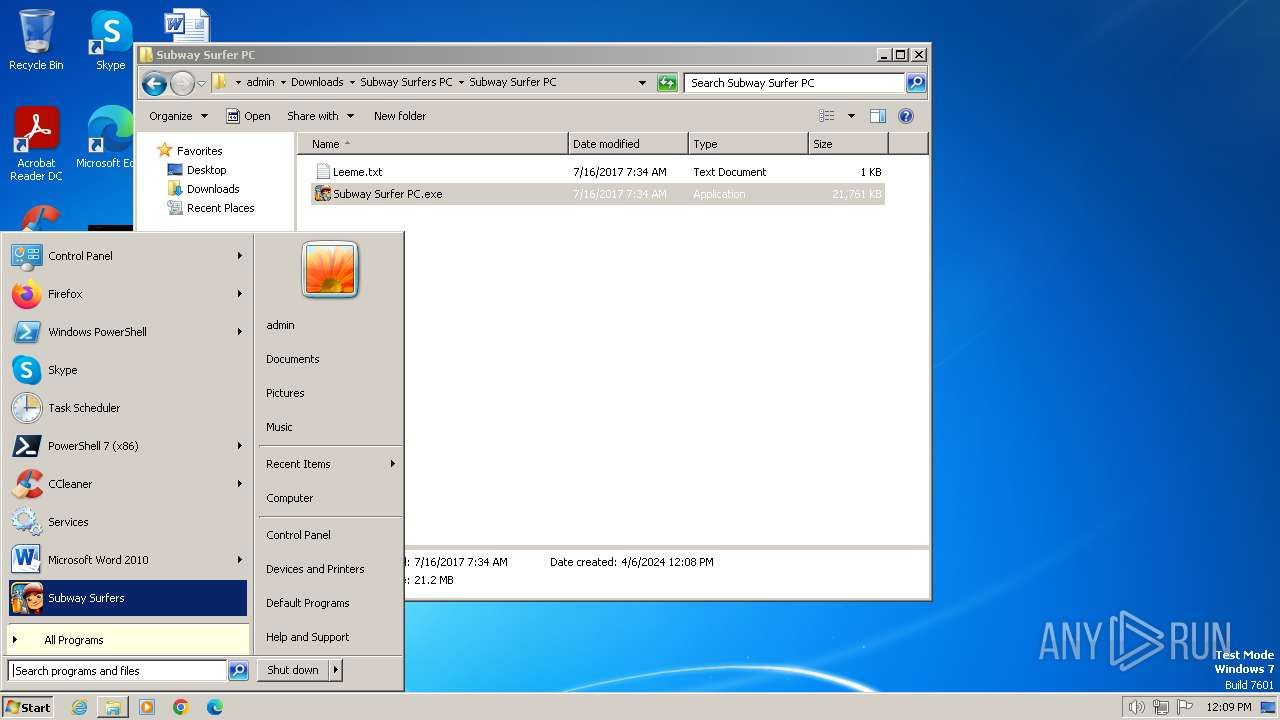Open All Programs in Start menu
Viewport: 1280px width, 720px height.
pos(74,640)
